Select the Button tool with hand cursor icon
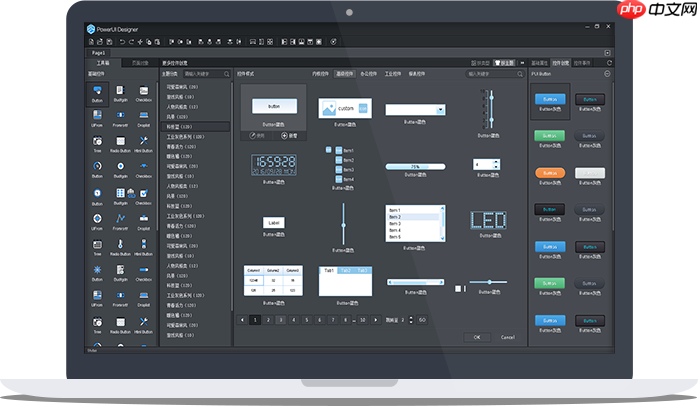The width and height of the screenshot is (698, 406). [x=97, y=93]
